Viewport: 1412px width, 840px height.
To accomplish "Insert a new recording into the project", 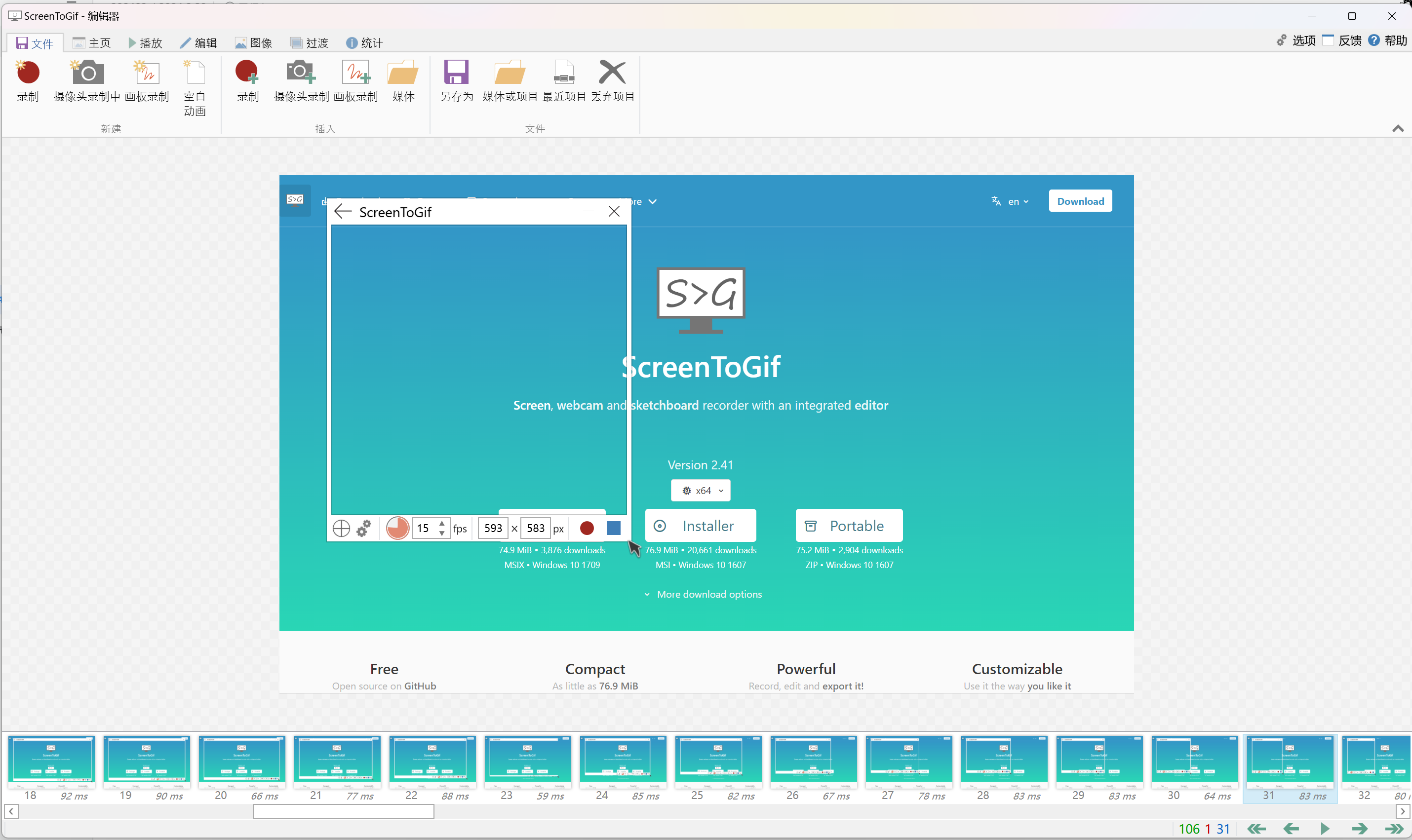I will pyautogui.click(x=246, y=79).
